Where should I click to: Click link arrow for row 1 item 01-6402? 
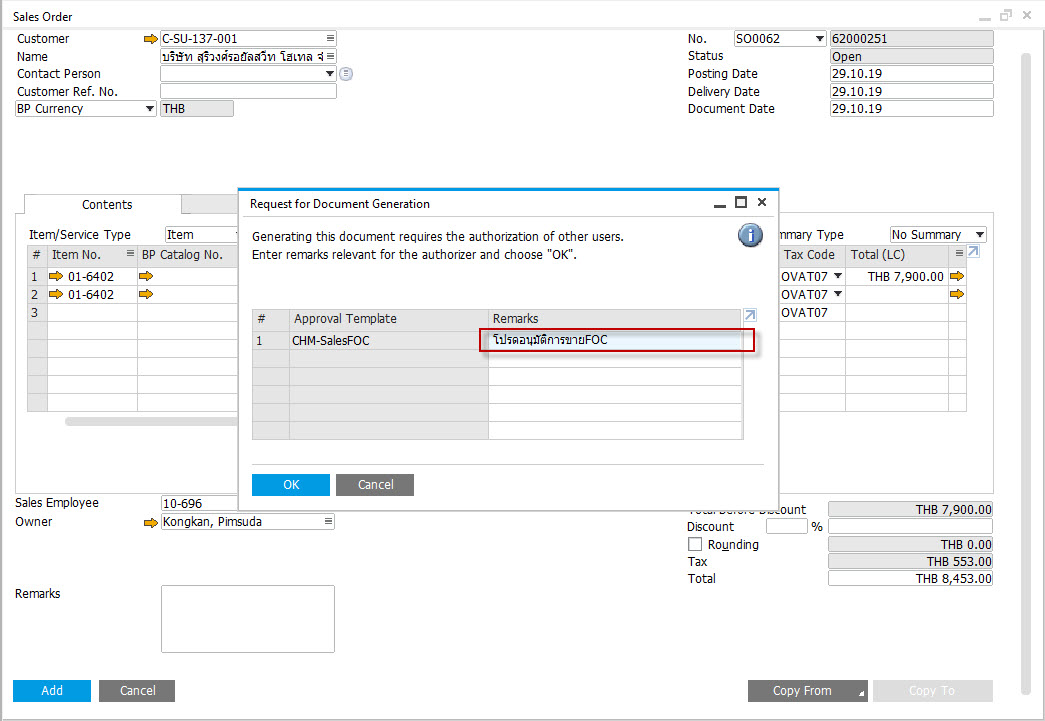tap(56, 276)
